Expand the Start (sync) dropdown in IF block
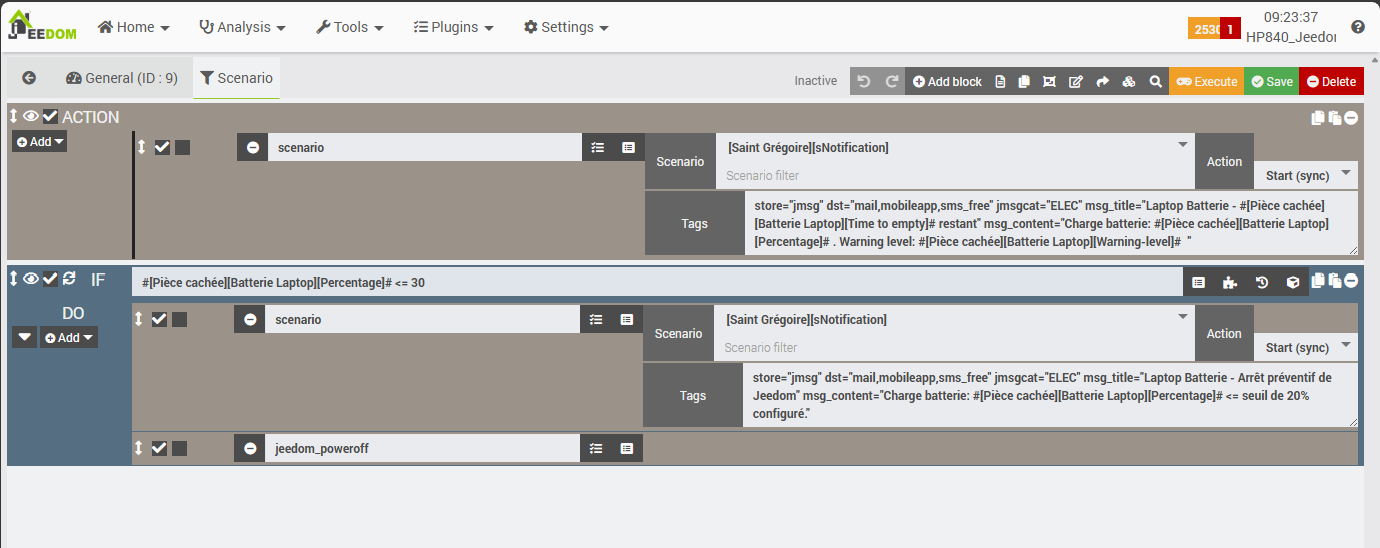 click(1305, 347)
